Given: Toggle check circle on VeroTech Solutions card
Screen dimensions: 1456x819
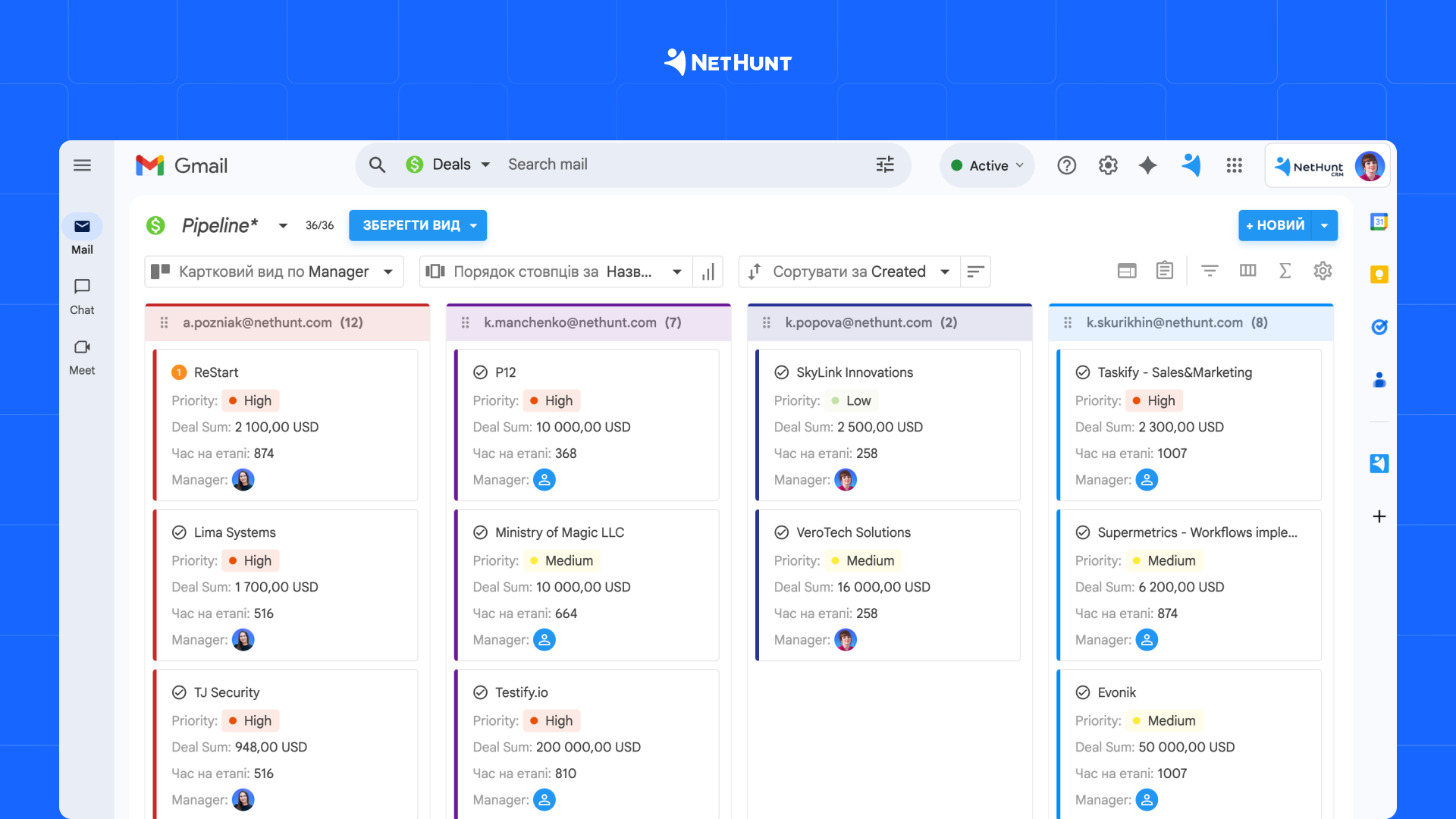Looking at the screenshot, I should pos(781,532).
